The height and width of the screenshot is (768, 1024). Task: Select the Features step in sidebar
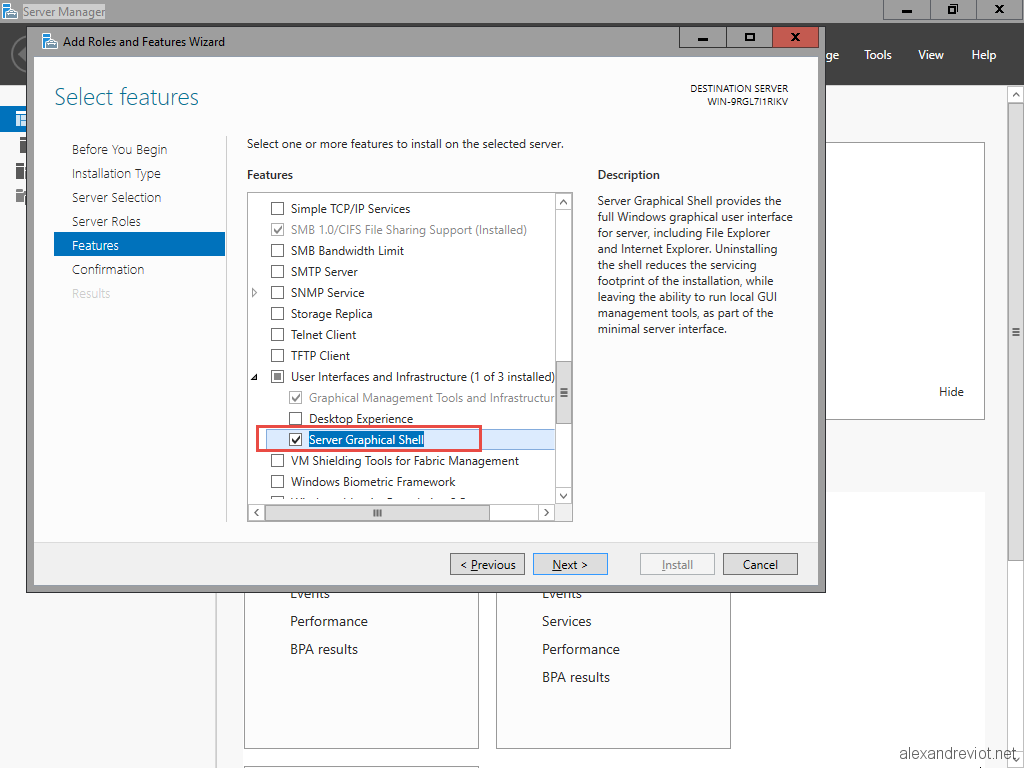point(140,245)
